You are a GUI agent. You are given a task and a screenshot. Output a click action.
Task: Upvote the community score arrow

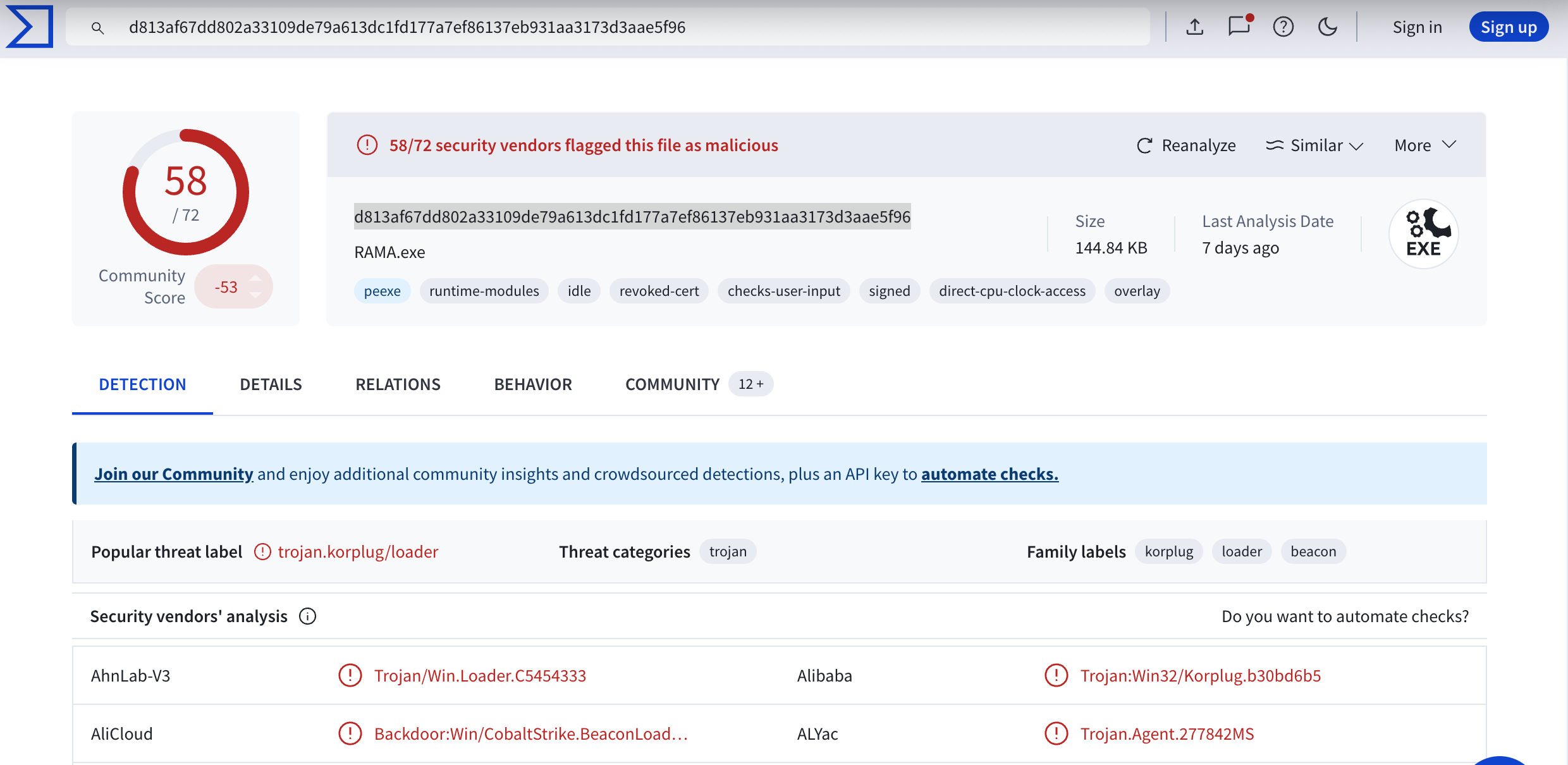[255, 278]
